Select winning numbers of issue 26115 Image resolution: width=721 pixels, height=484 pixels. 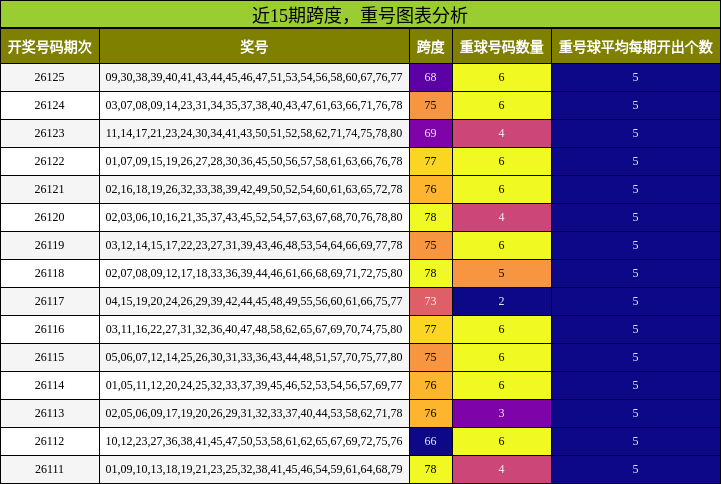tap(254, 358)
